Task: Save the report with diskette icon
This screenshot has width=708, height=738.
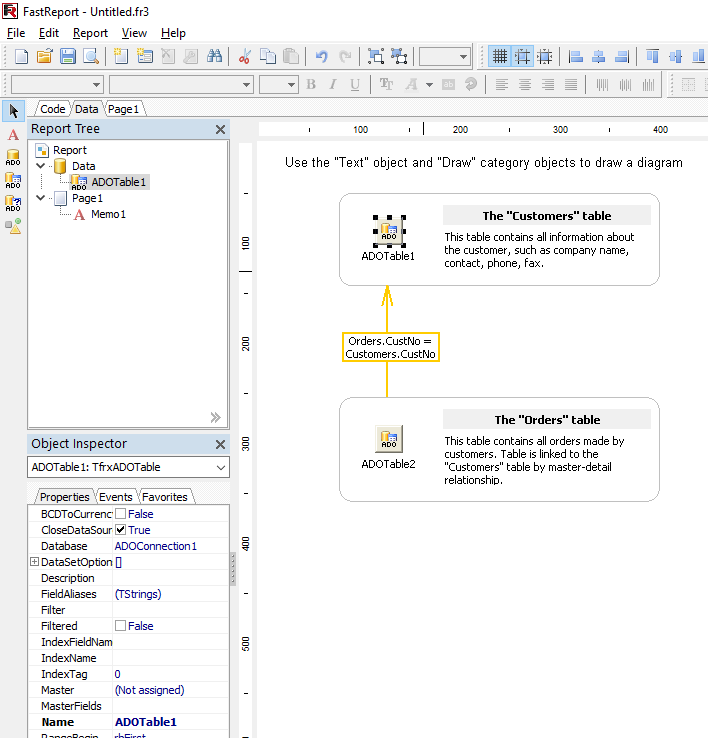Action: coord(68,56)
